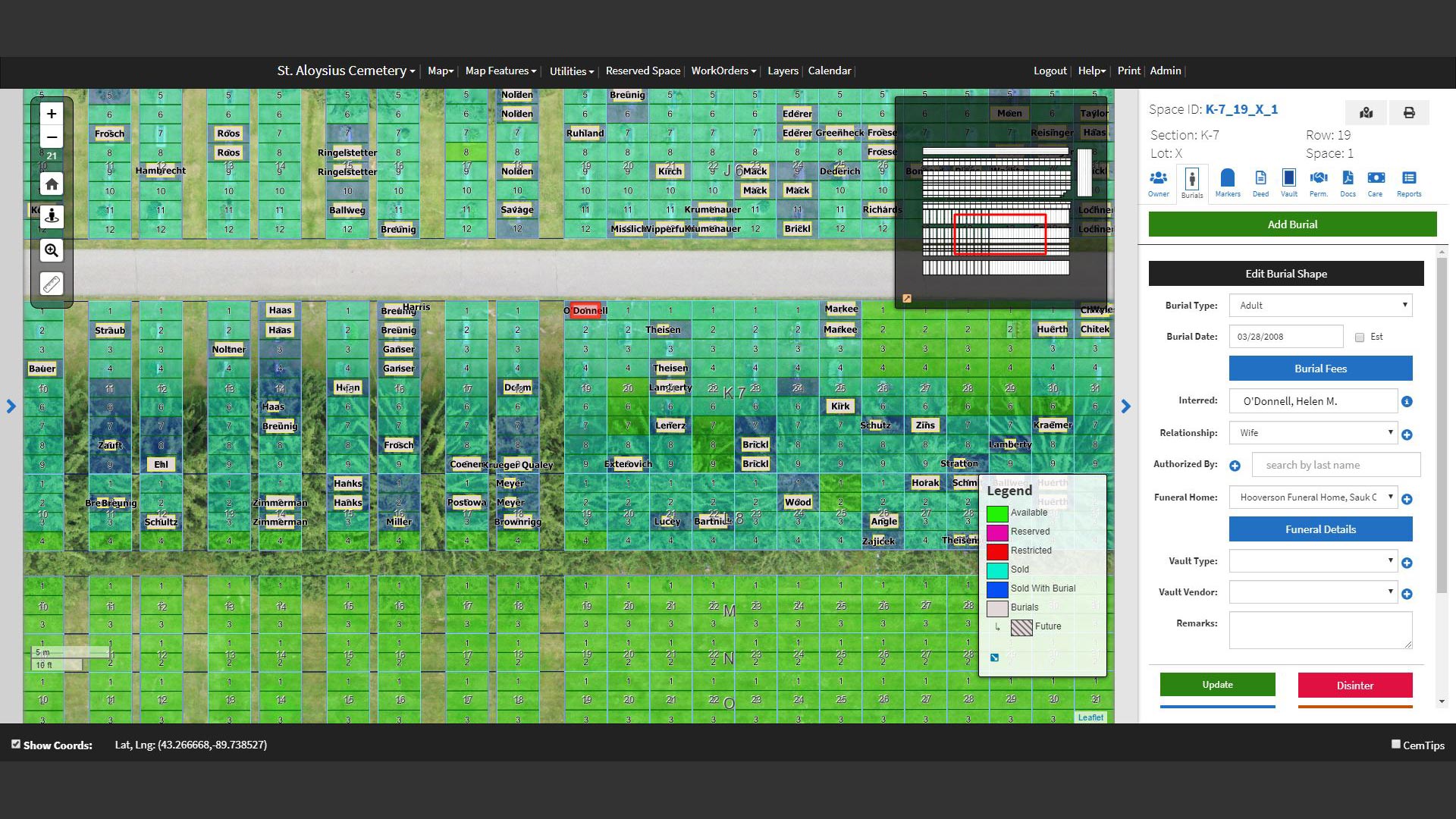
Task: Print space details with printer icon
Action: pos(1409,113)
